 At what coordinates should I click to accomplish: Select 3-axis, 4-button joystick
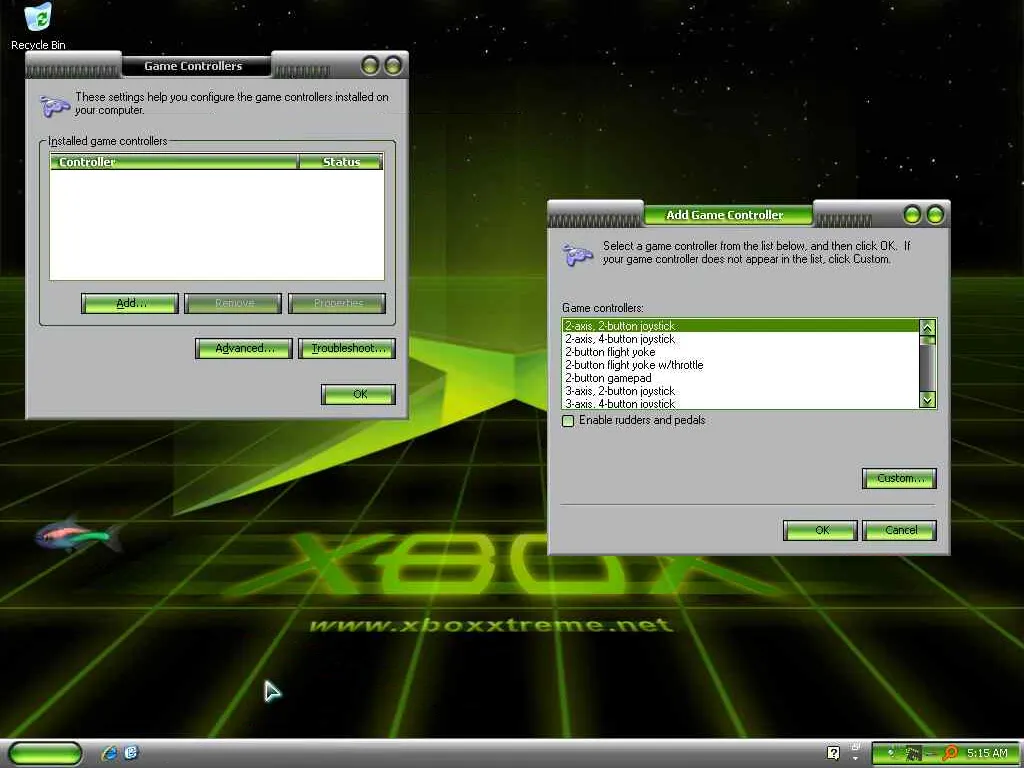point(741,403)
